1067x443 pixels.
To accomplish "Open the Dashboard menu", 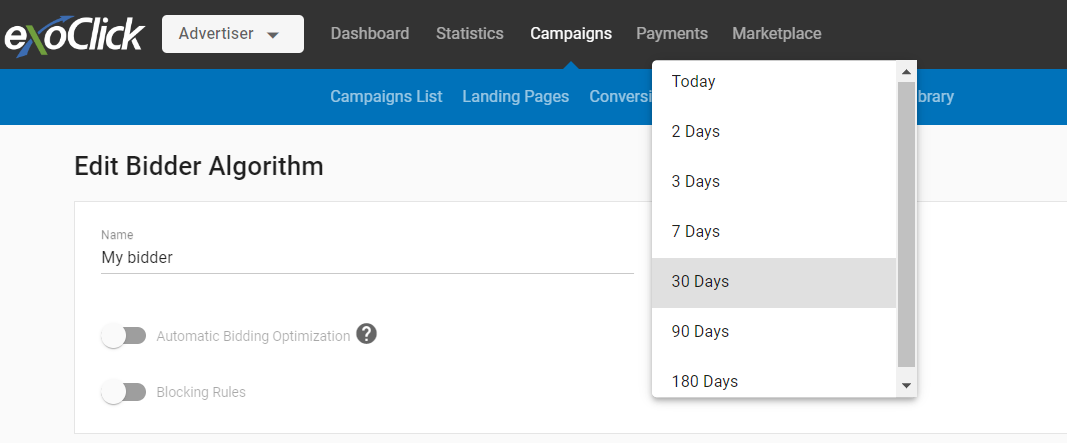I will tap(370, 34).
